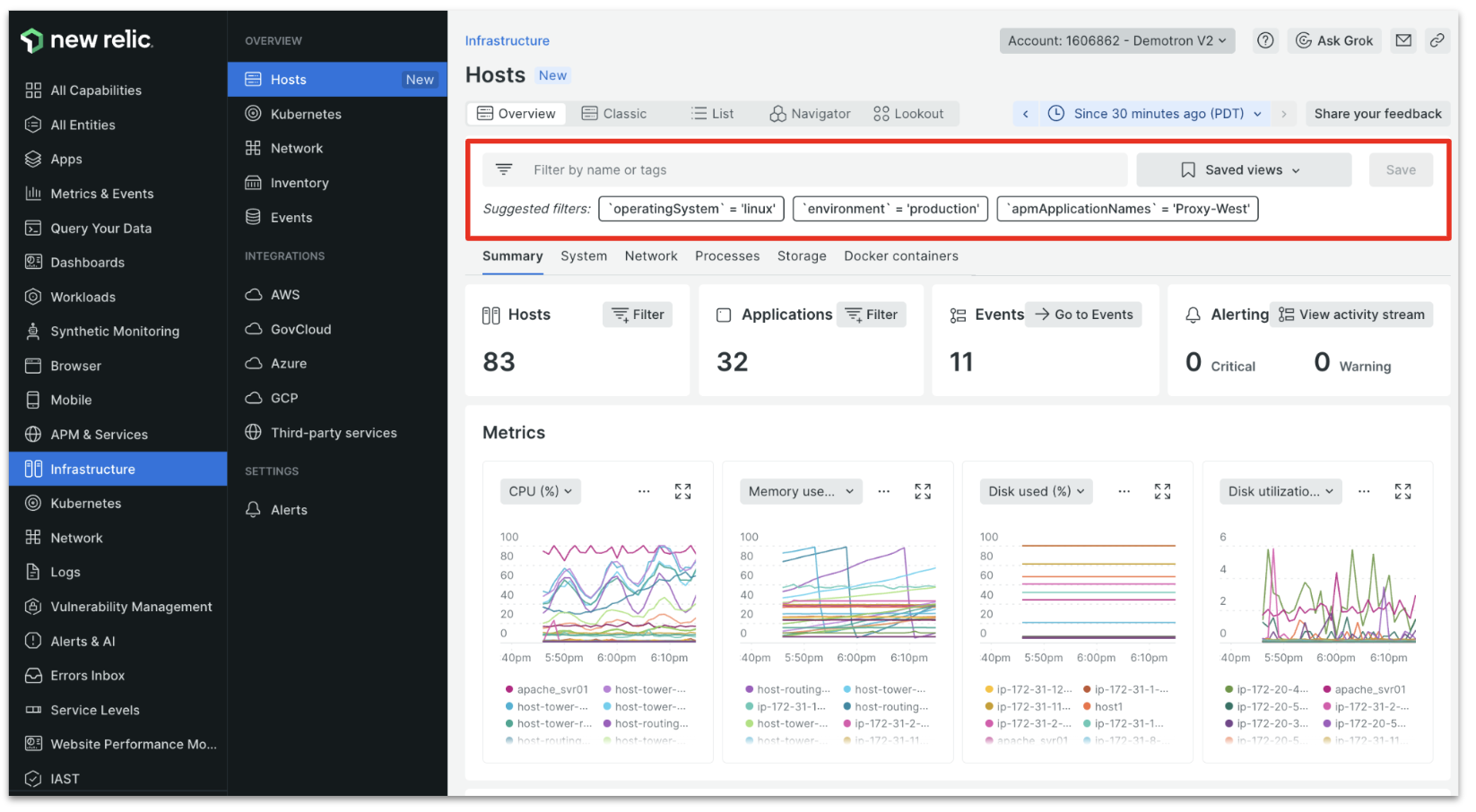1476x812 pixels.
Task: Toggle the Applications checkbox
Action: click(724, 315)
